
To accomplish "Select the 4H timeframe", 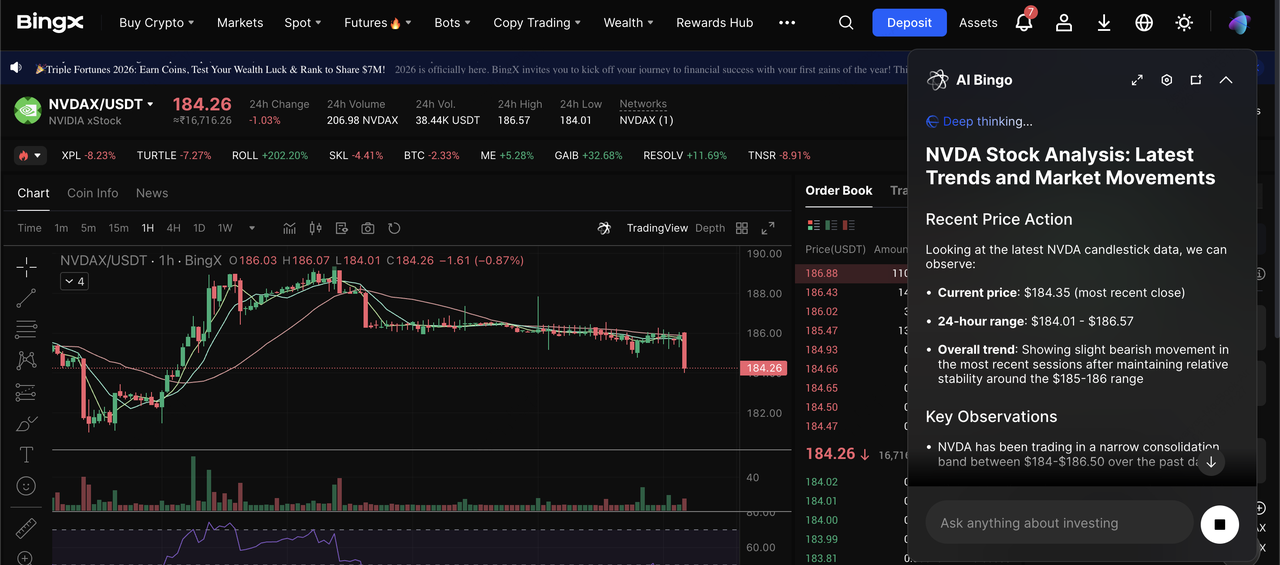I will 174,228.
